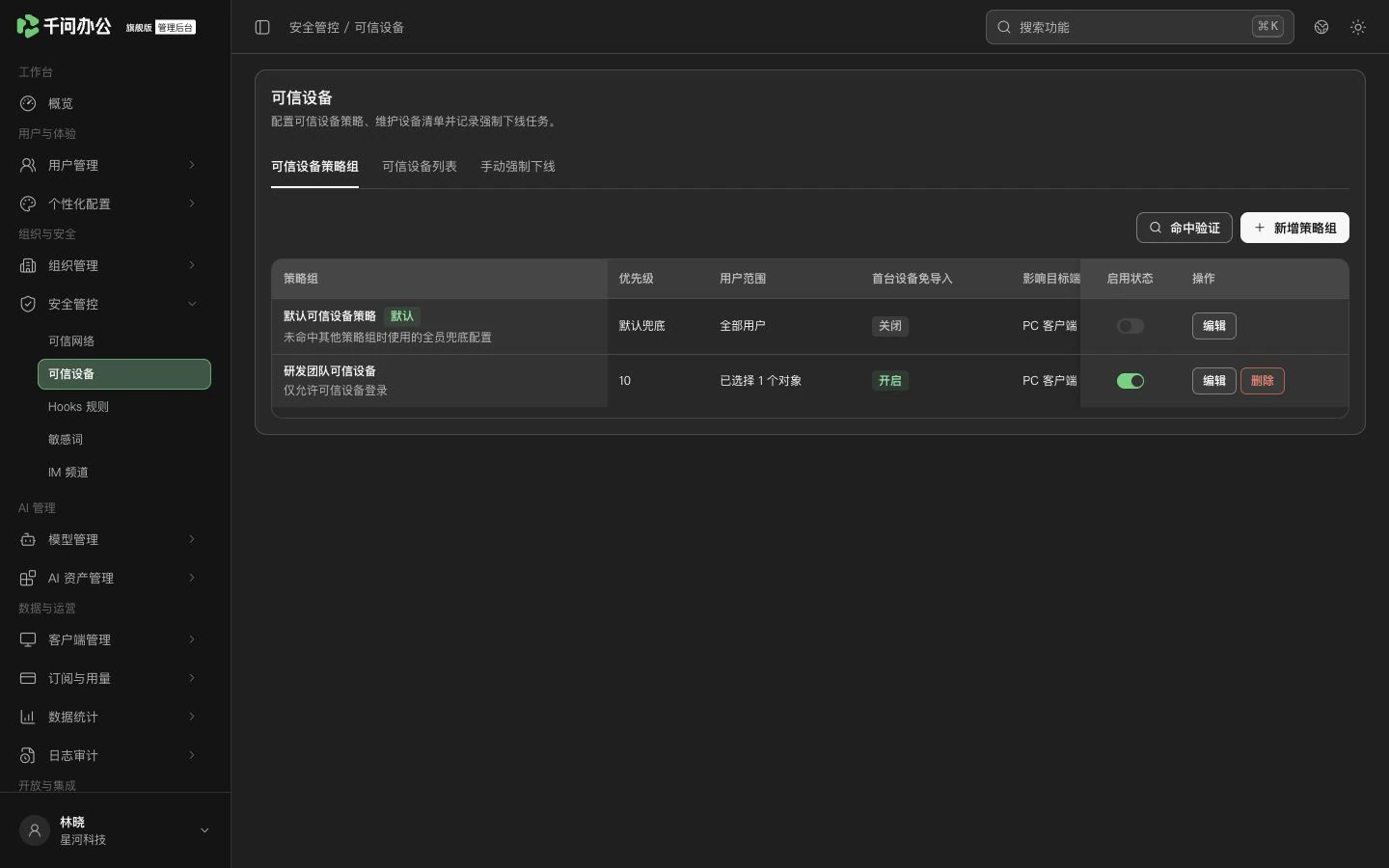Open the 林晓 account dropdown arrow
The height and width of the screenshot is (868, 1389).
(204, 830)
